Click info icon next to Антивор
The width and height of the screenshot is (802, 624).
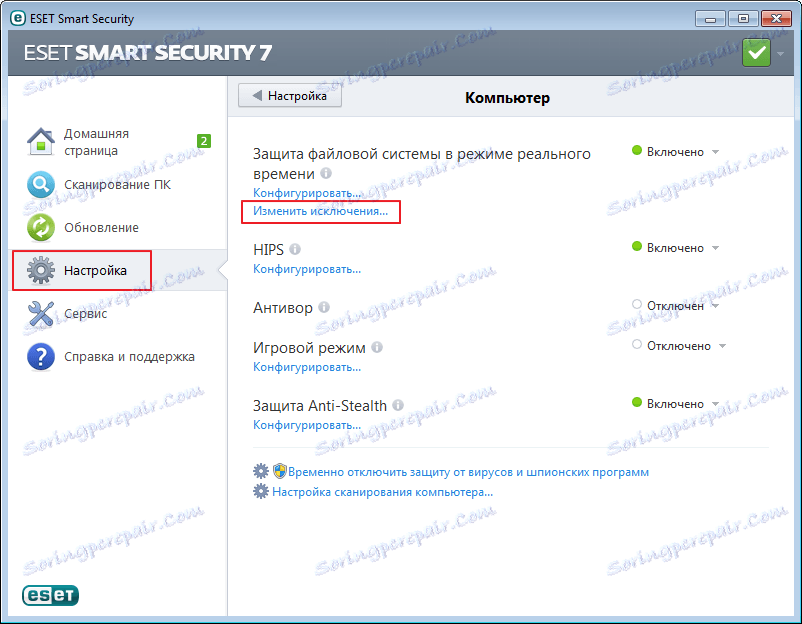pyautogui.click(x=324, y=307)
